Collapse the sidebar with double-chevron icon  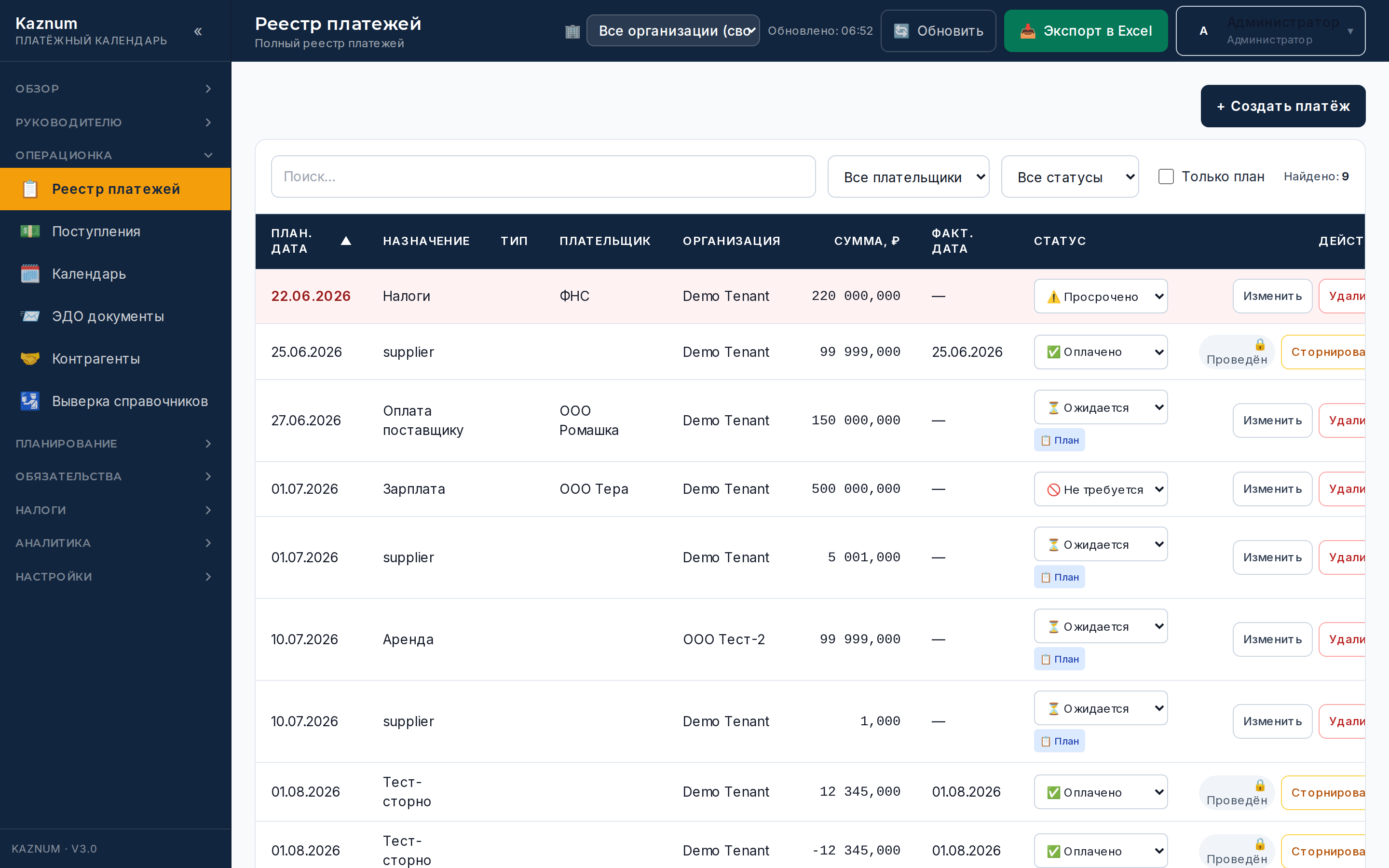tap(198, 31)
